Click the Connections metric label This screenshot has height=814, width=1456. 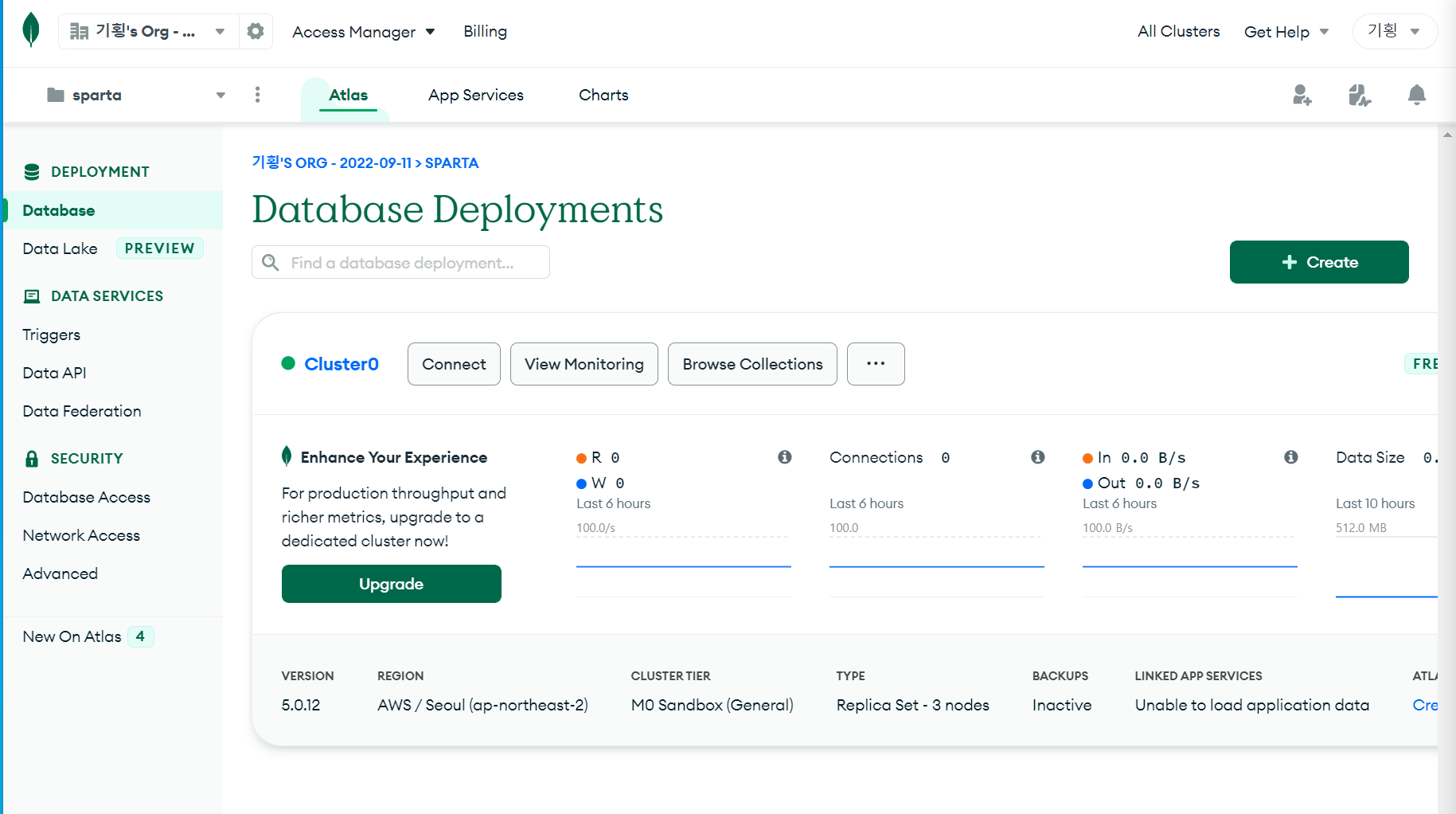876,457
